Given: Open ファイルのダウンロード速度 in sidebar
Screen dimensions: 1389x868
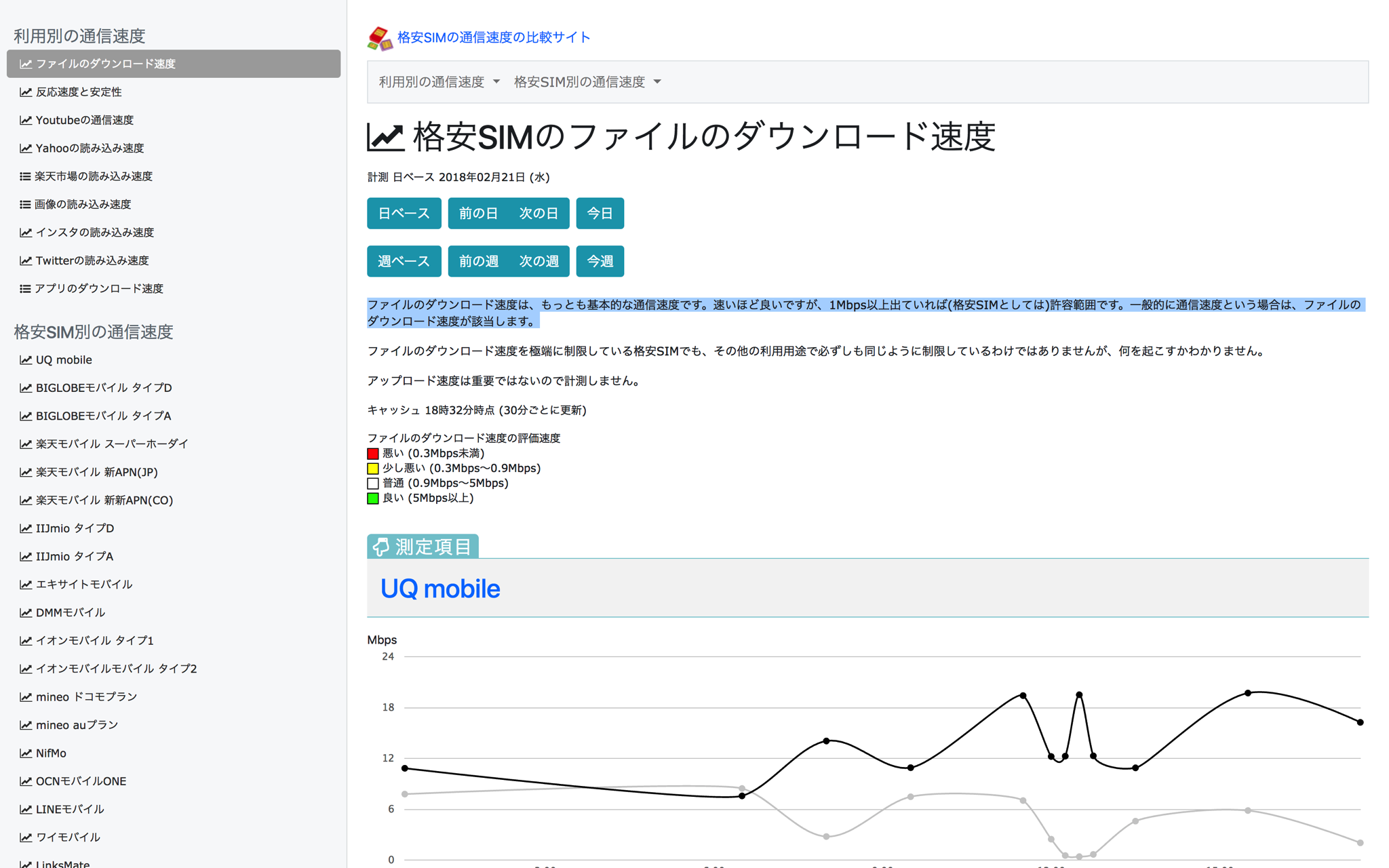Looking at the screenshot, I should tap(174, 64).
